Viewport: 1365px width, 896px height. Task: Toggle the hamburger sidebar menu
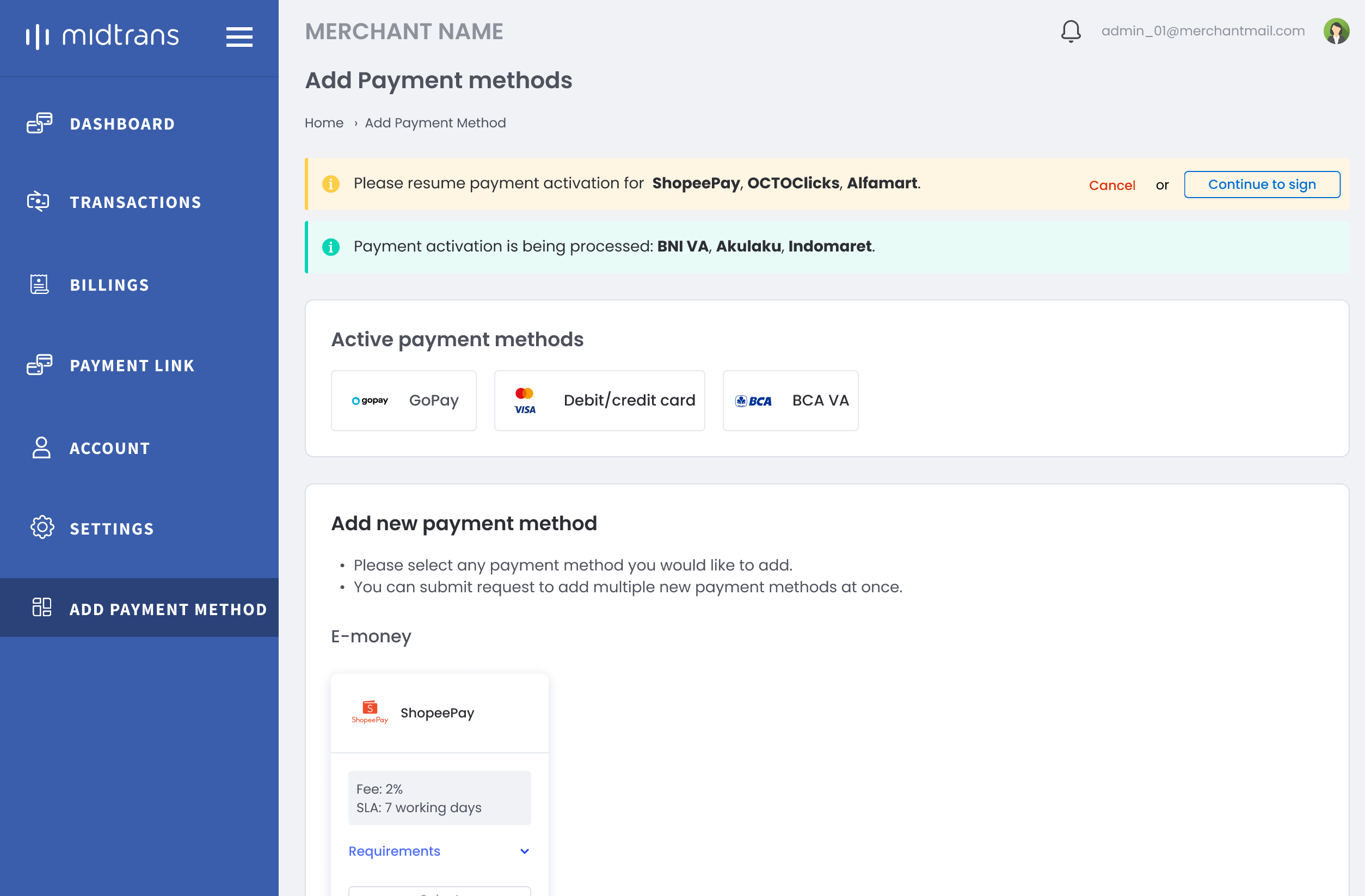(239, 36)
